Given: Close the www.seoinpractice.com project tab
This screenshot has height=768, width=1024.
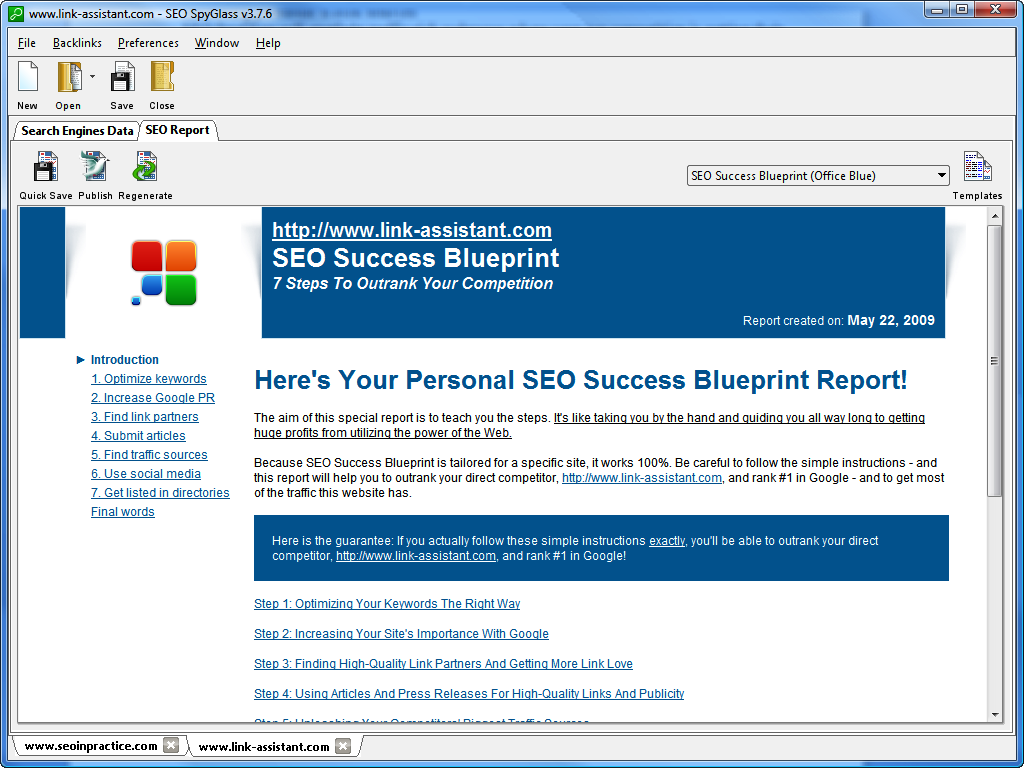Looking at the screenshot, I should pyautogui.click(x=170, y=746).
